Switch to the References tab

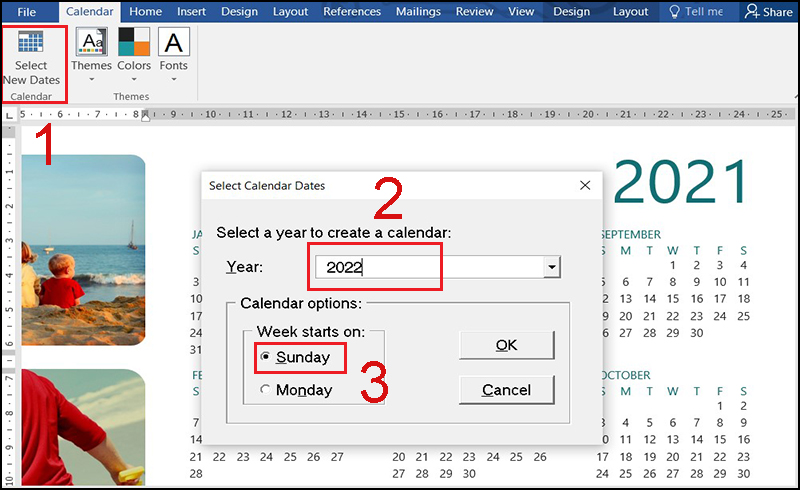352,12
